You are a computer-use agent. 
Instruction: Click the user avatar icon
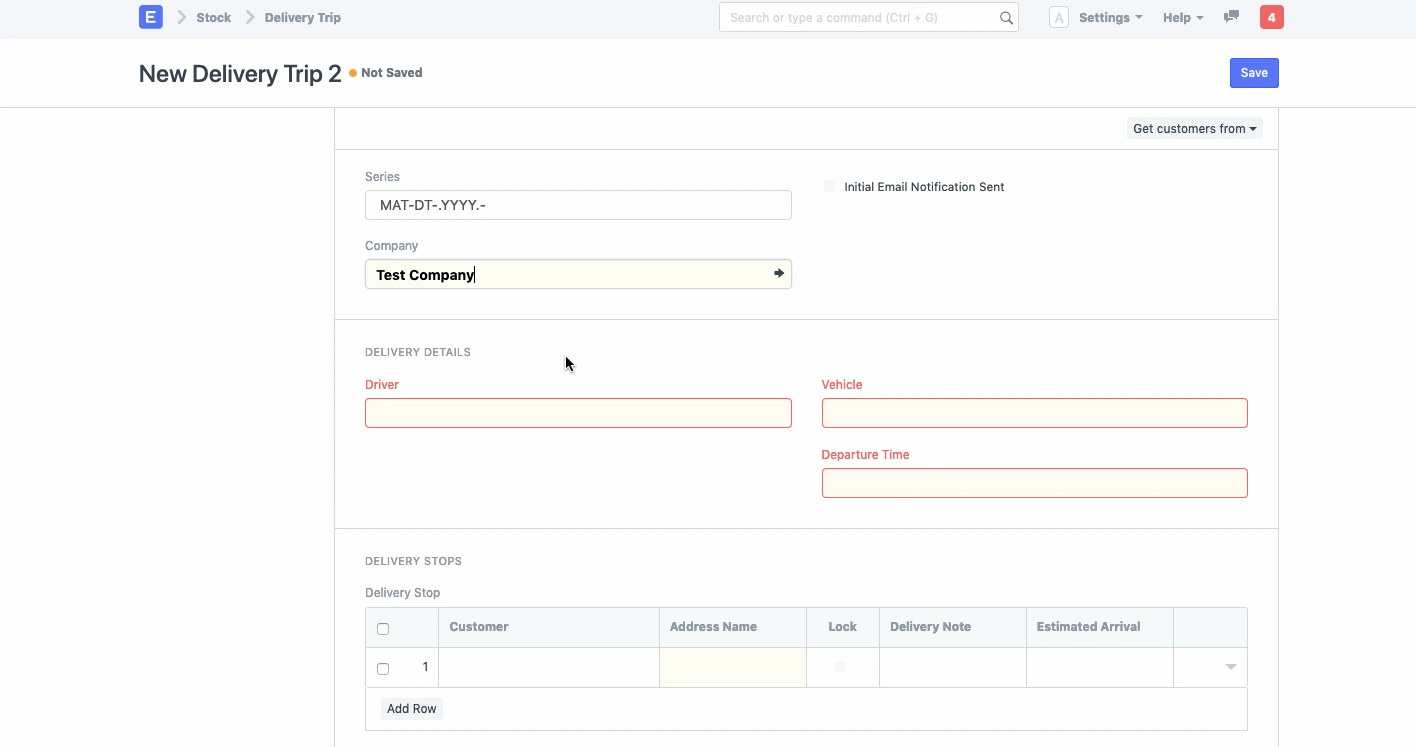coord(1058,18)
